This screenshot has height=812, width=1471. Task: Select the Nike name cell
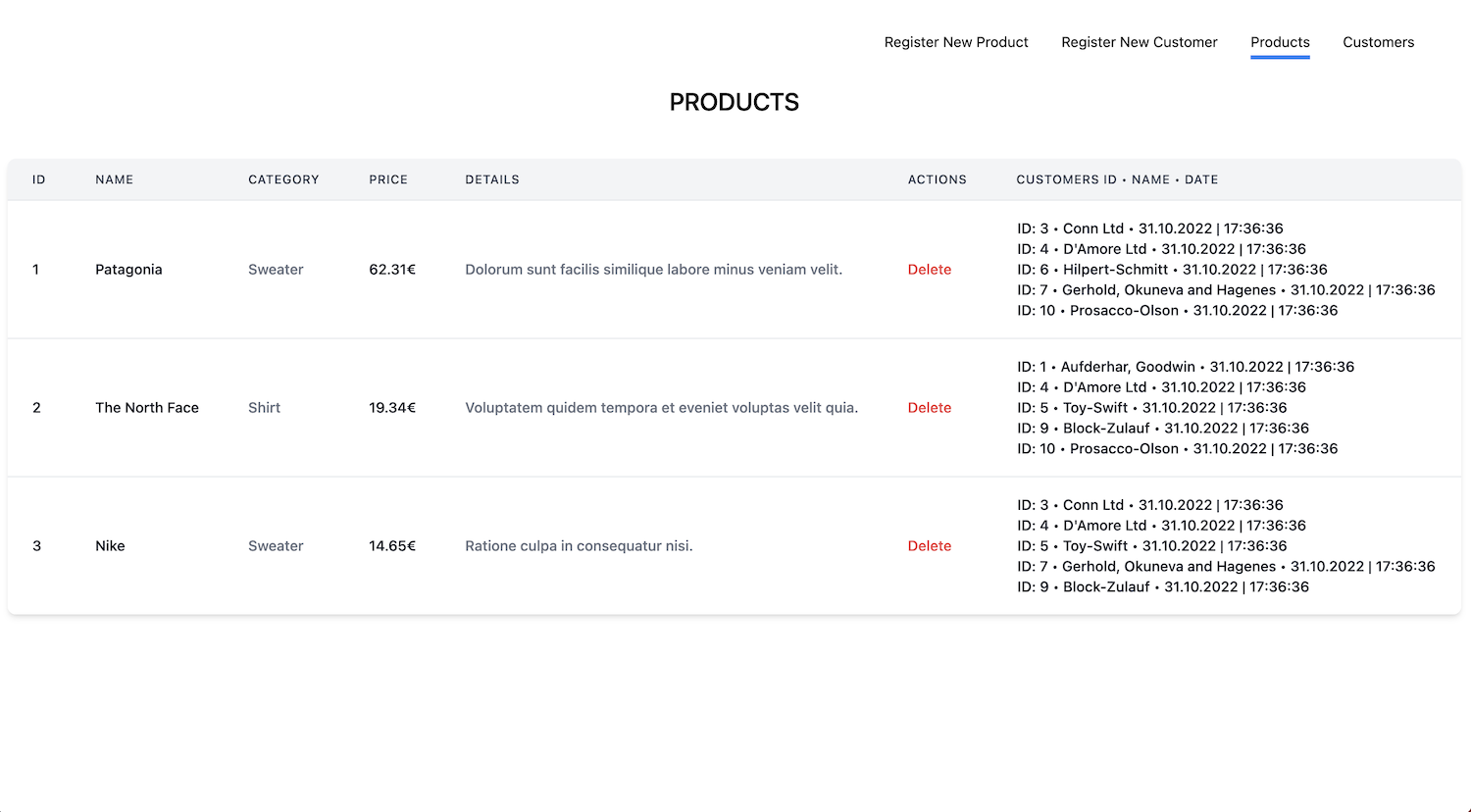[110, 546]
